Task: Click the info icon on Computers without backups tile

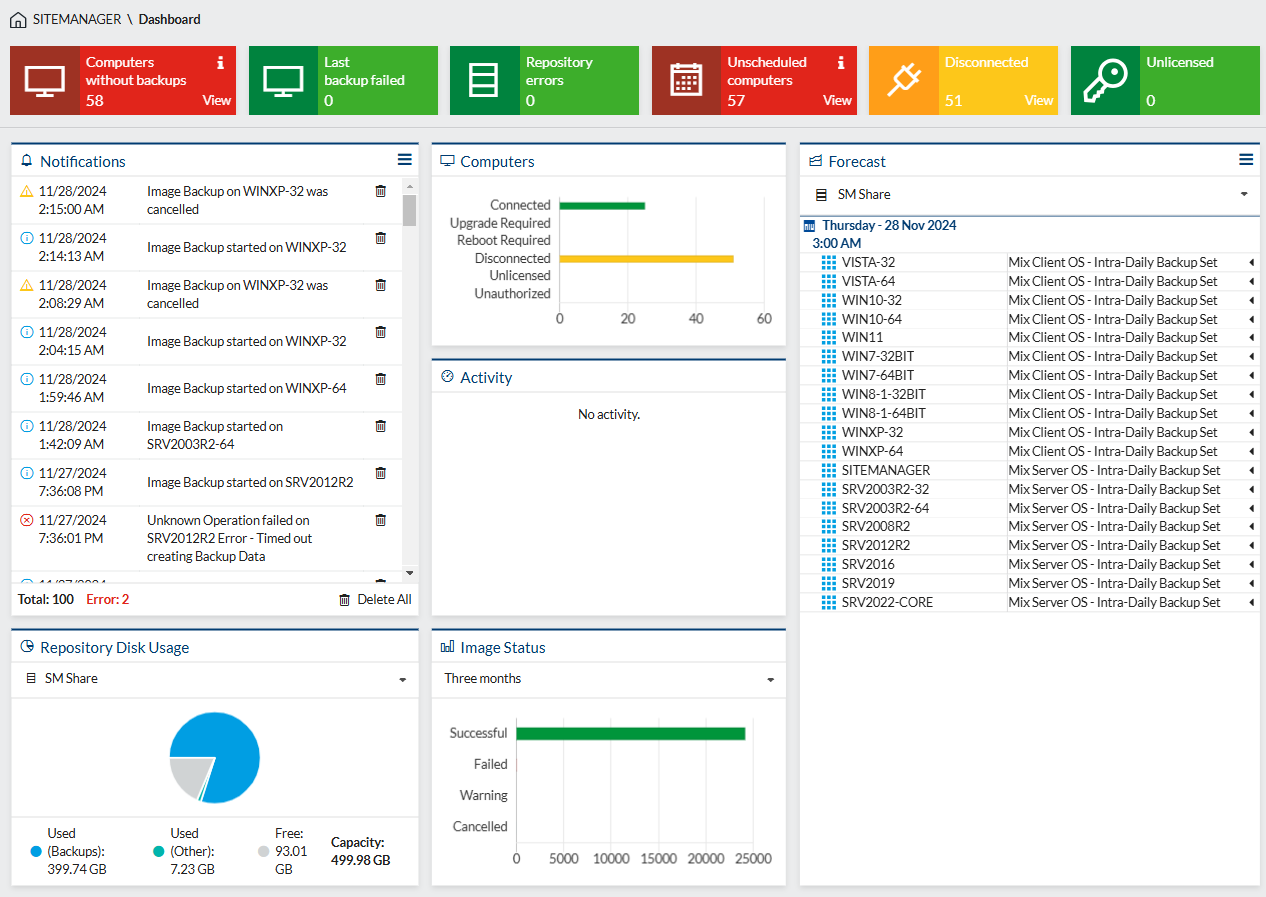Action: 221,61
